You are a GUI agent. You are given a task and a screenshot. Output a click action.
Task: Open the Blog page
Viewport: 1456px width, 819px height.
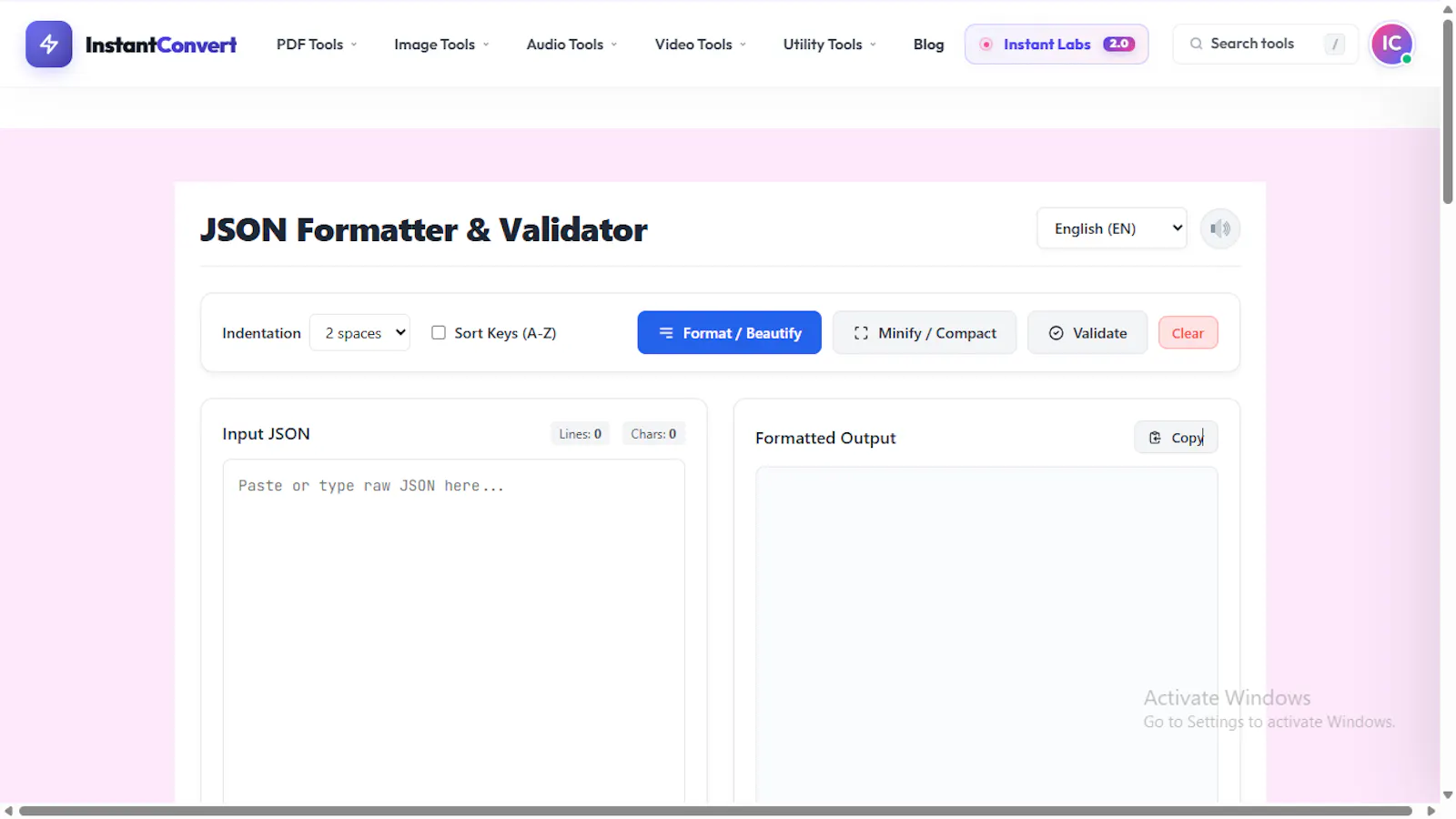[928, 45]
